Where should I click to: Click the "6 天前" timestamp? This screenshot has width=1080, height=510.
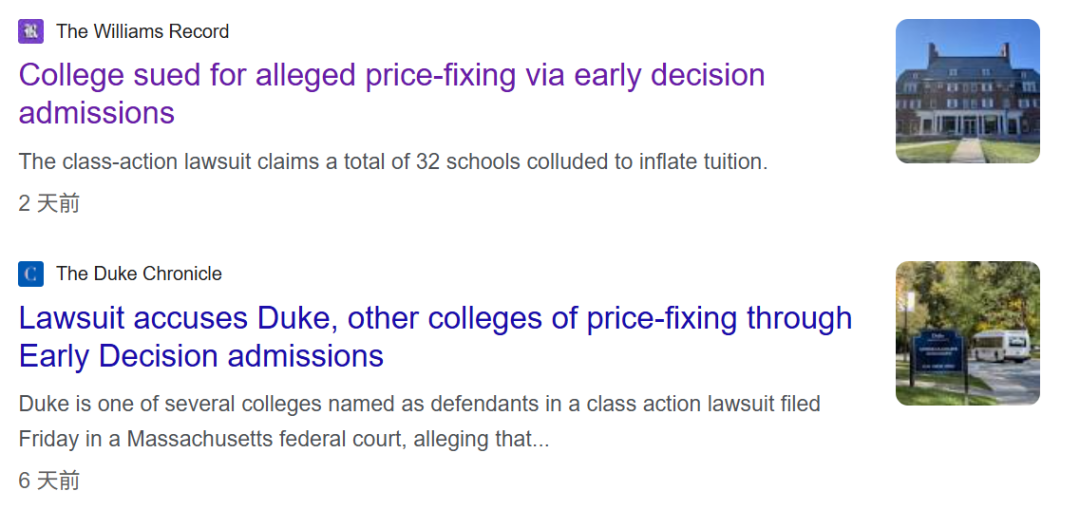[48, 481]
